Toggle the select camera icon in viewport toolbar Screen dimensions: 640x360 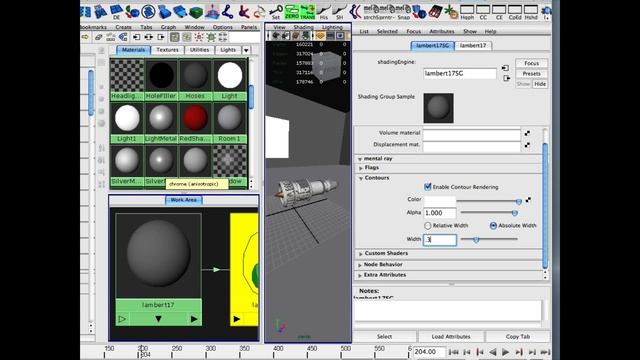coord(276,36)
